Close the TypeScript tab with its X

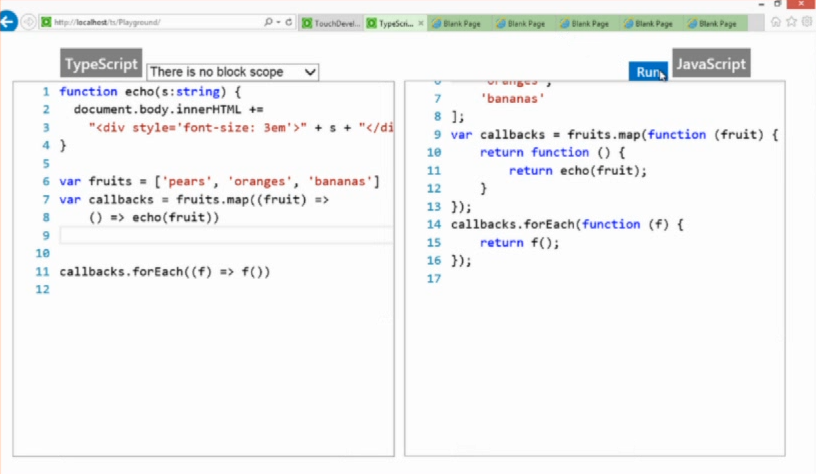[x=420, y=23]
